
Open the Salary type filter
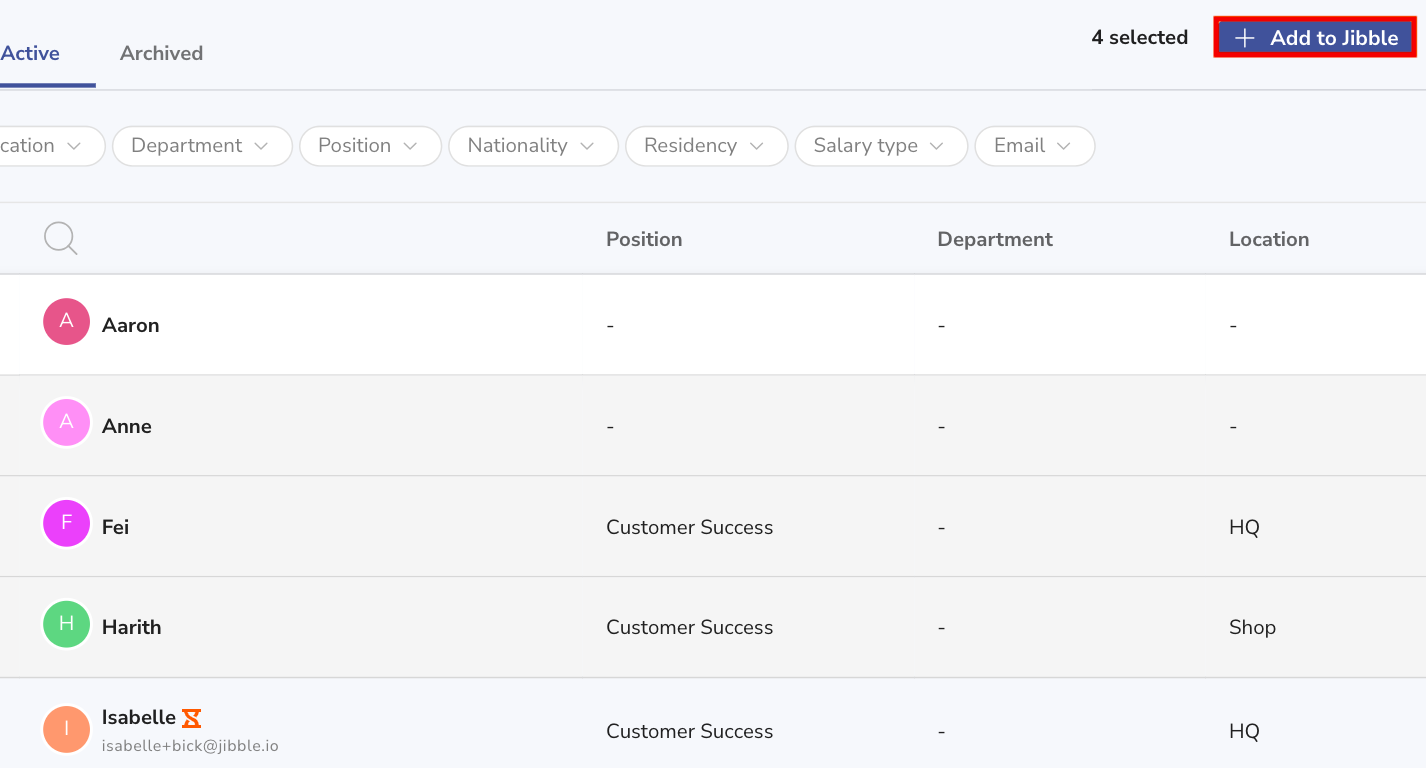[881, 146]
